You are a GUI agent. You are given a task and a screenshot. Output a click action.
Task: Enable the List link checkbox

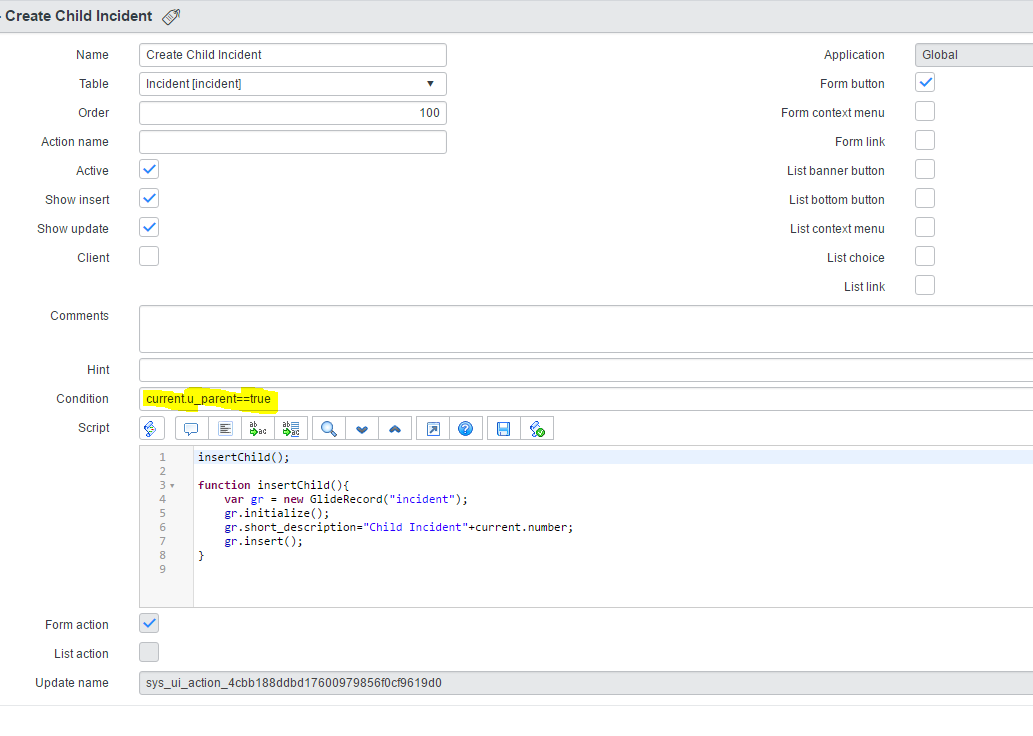click(925, 285)
